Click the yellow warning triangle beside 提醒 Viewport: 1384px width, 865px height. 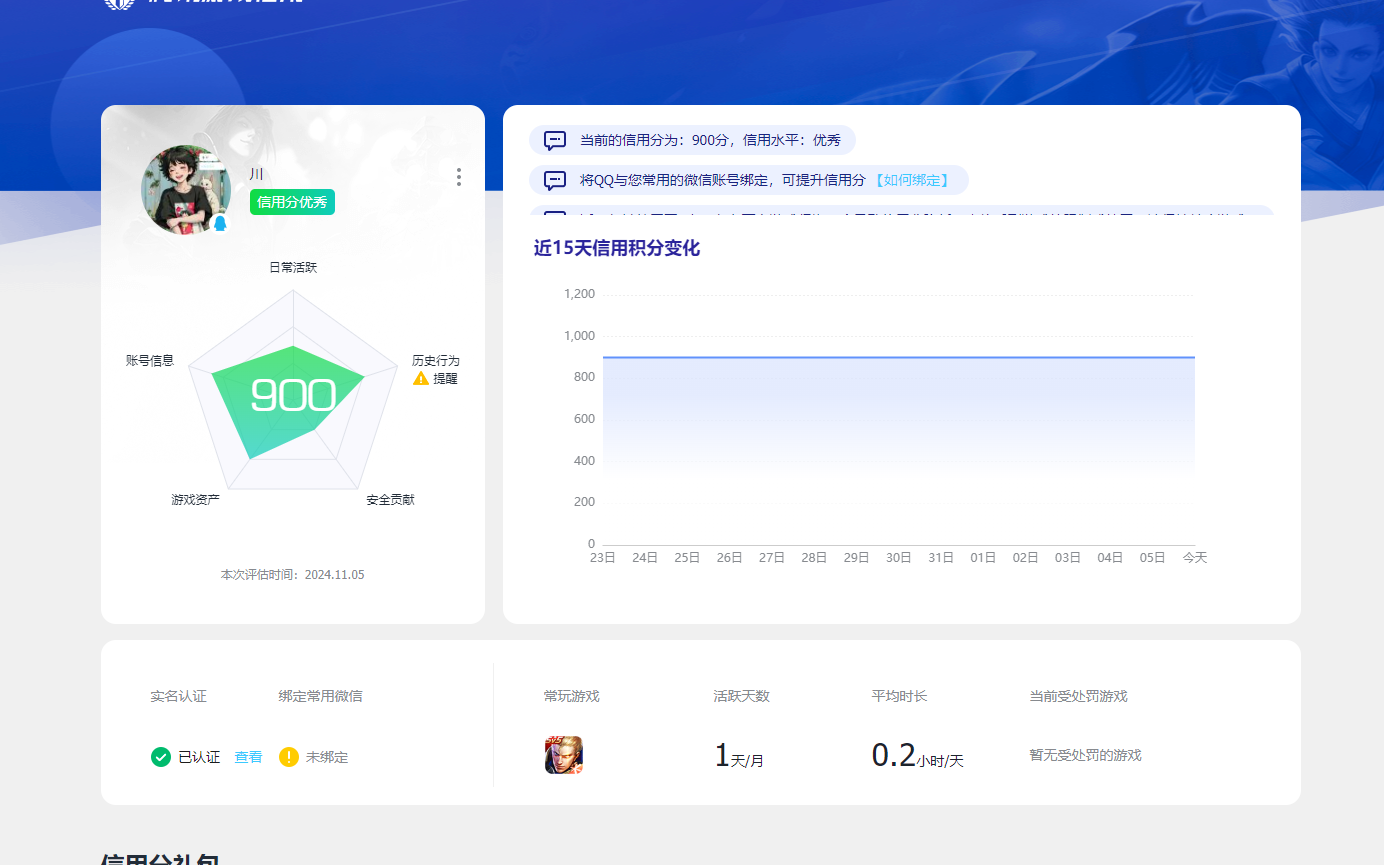[x=421, y=379]
